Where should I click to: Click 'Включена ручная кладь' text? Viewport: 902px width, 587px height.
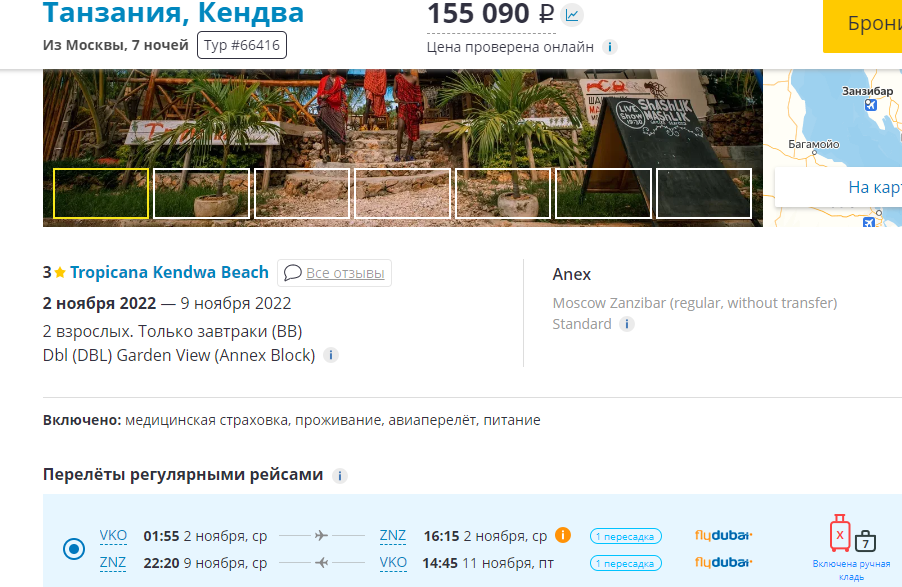click(851, 570)
